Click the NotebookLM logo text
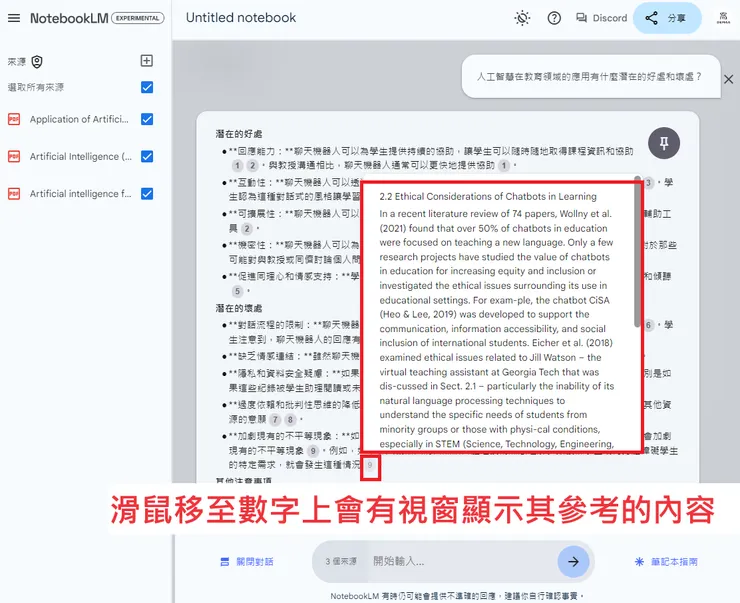 tap(69, 18)
